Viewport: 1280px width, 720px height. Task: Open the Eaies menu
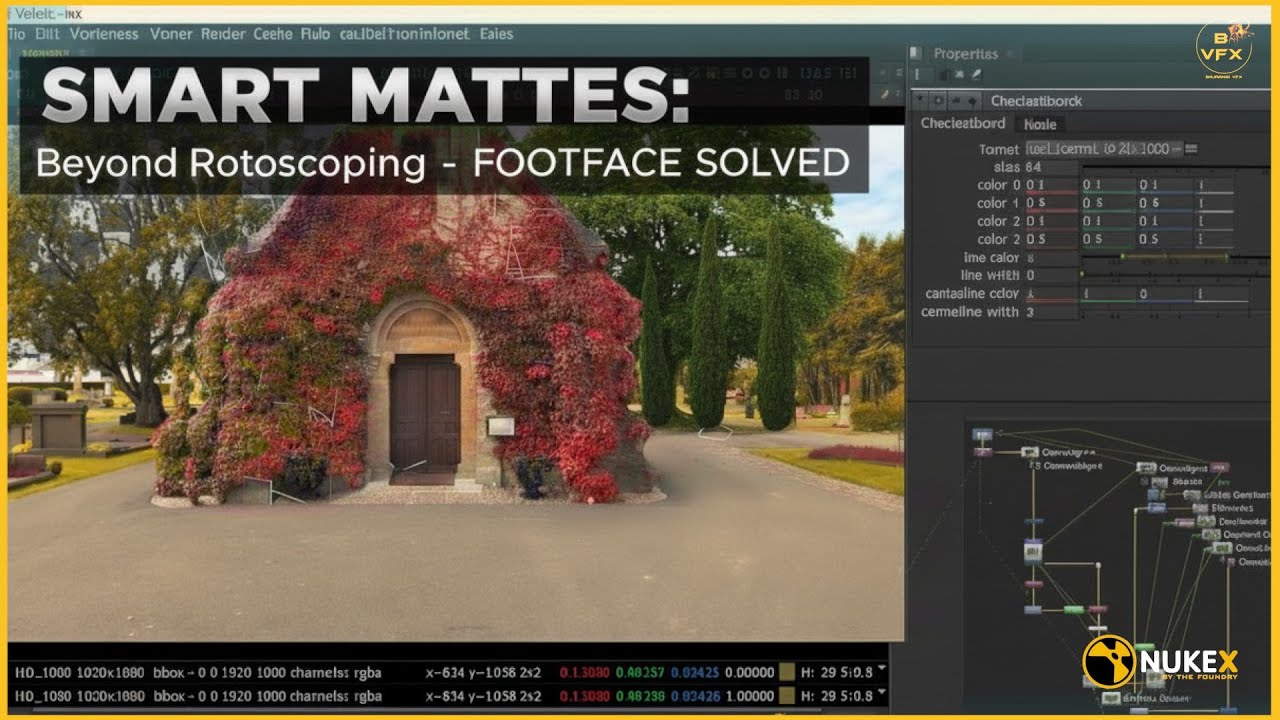[x=496, y=34]
